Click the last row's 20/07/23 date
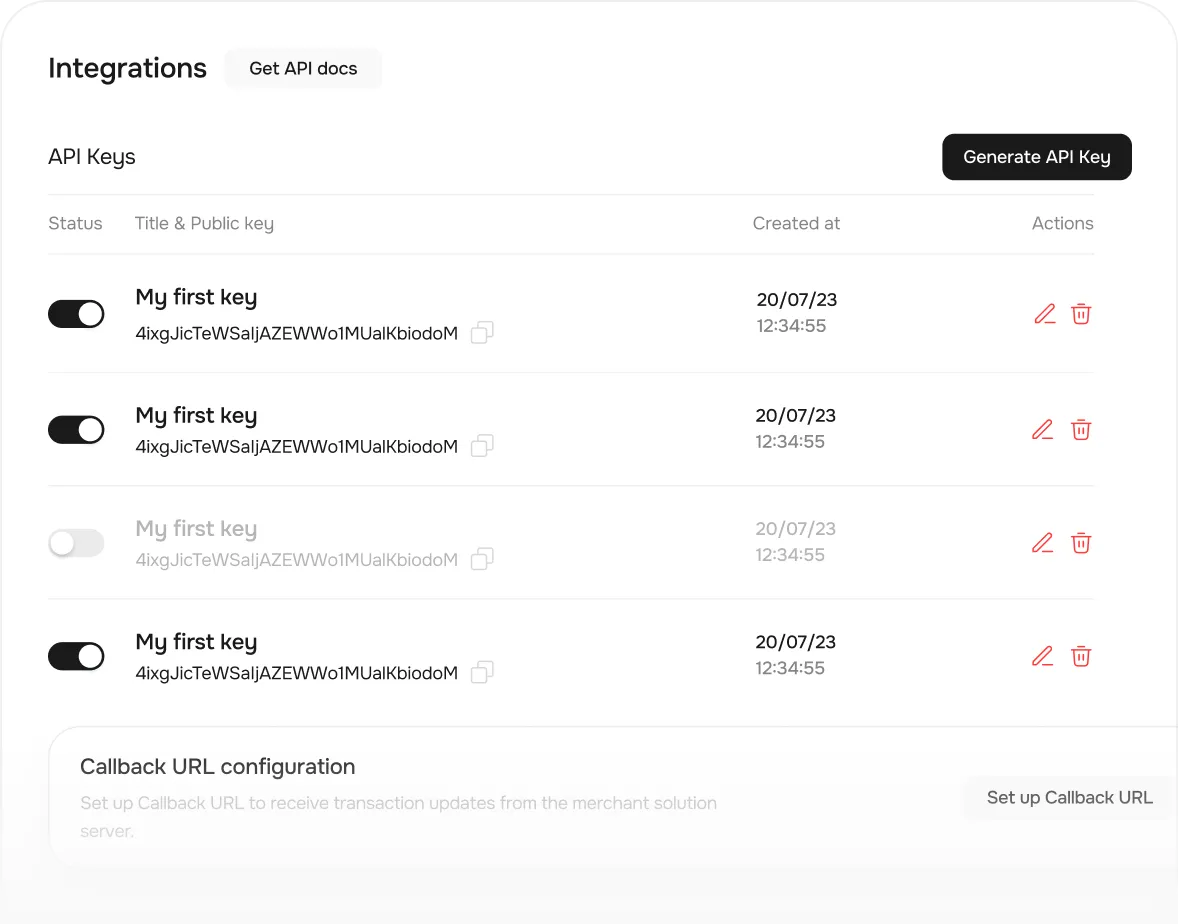Image resolution: width=1178 pixels, height=924 pixels. [x=796, y=642]
